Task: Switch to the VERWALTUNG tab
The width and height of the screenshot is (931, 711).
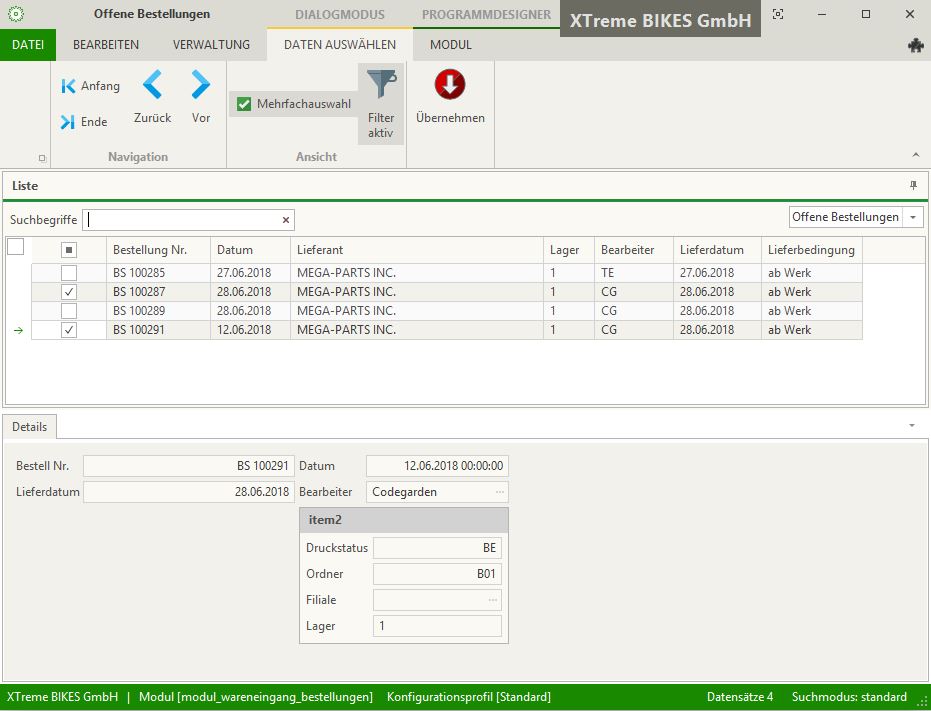Action: (x=211, y=45)
